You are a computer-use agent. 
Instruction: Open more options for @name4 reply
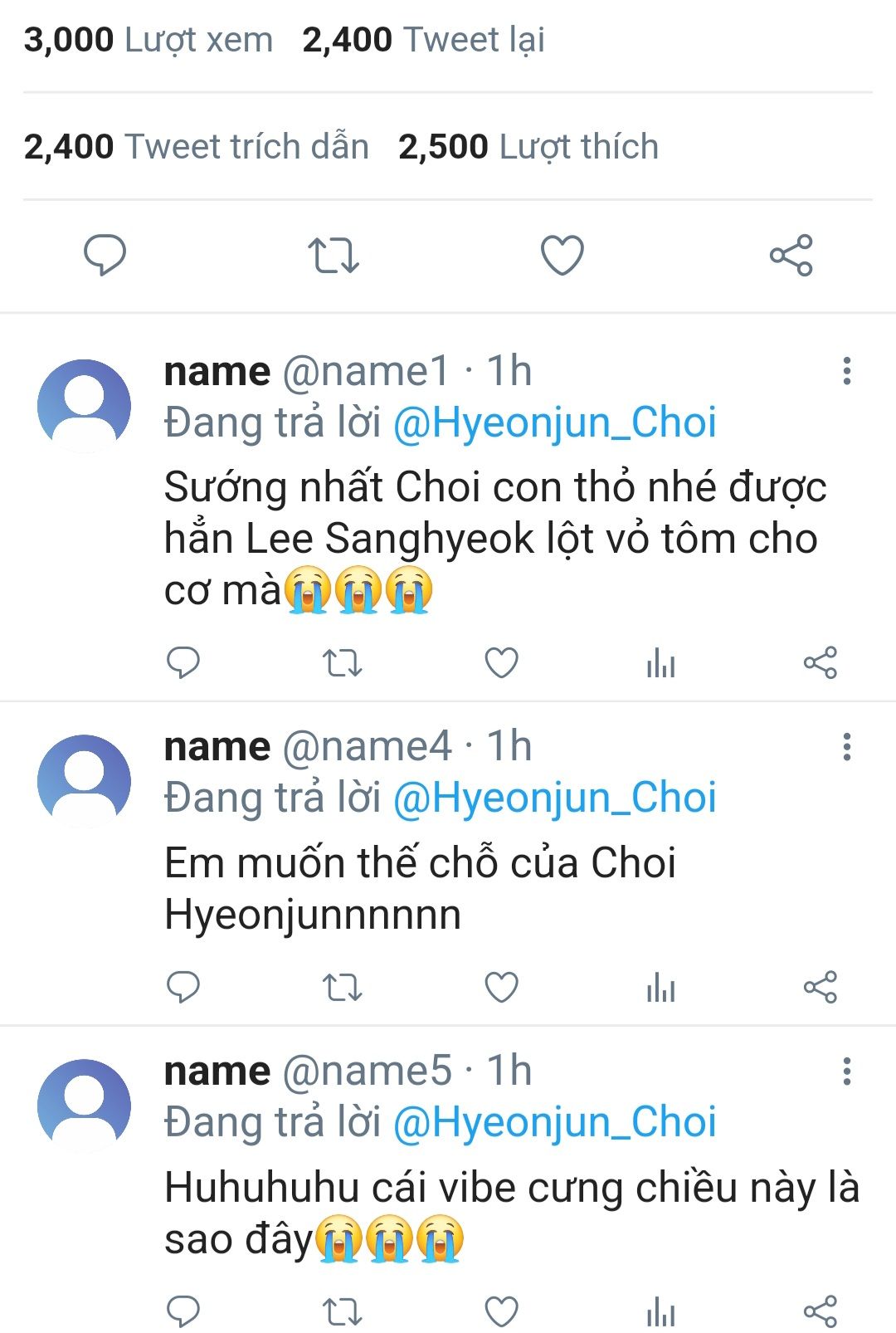[x=846, y=747]
